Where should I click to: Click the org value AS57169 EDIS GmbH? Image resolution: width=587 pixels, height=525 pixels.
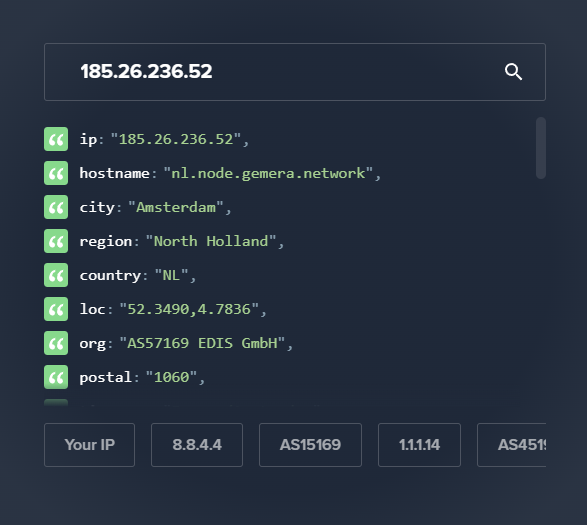tap(202, 343)
